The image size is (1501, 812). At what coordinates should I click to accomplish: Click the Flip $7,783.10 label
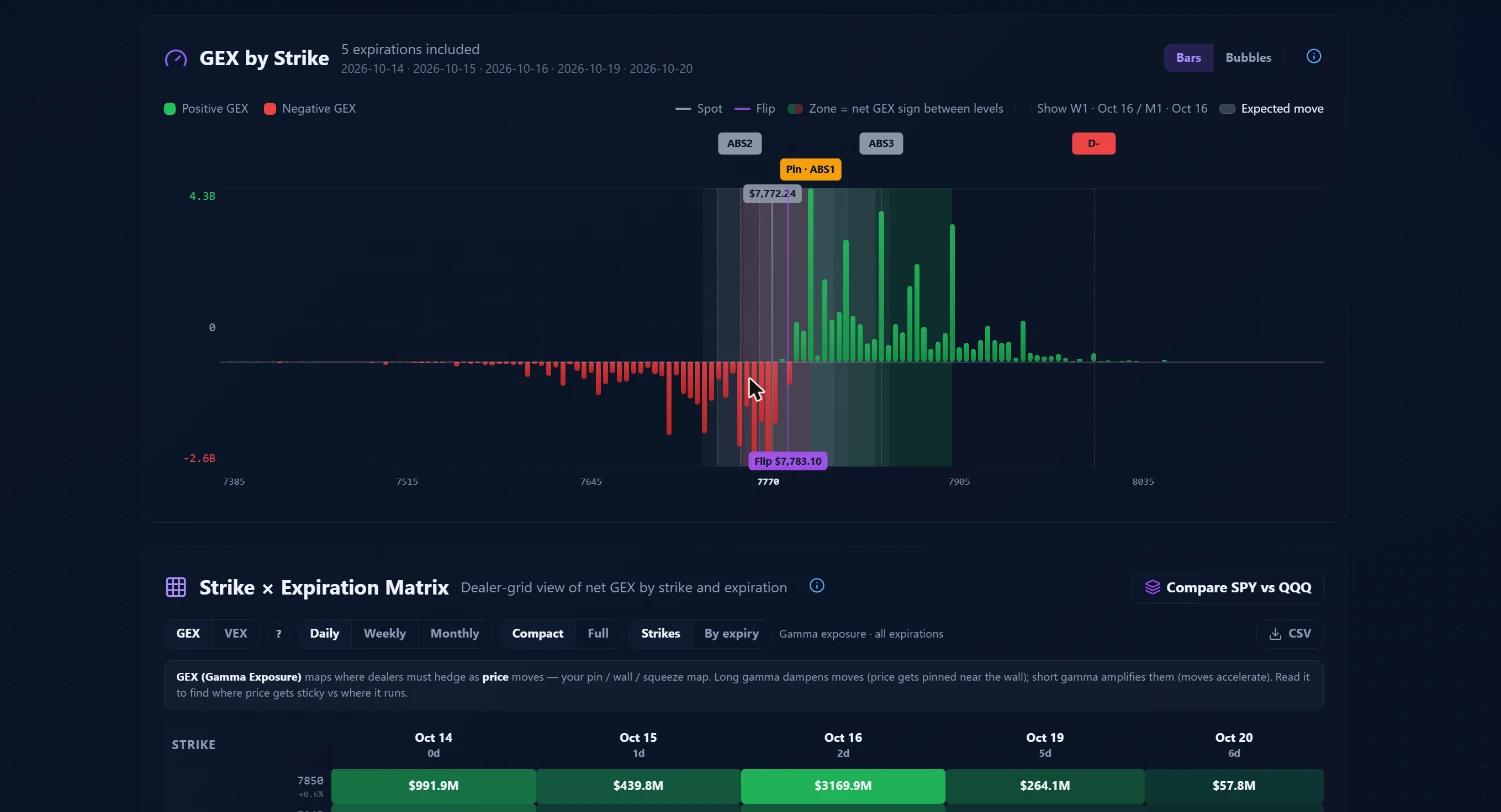point(788,462)
